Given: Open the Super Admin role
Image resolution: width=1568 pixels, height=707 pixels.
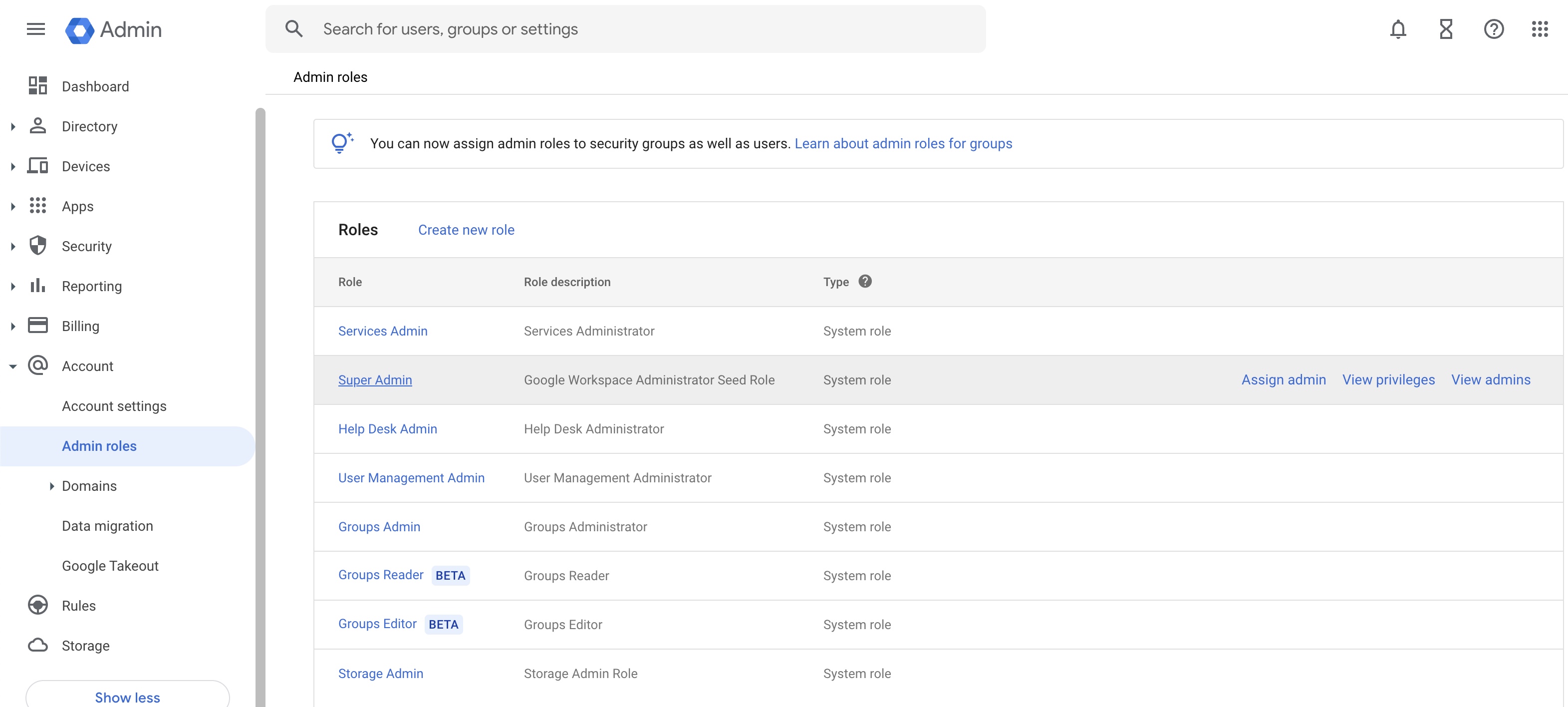Looking at the screenshot, I should click(375, 380).
